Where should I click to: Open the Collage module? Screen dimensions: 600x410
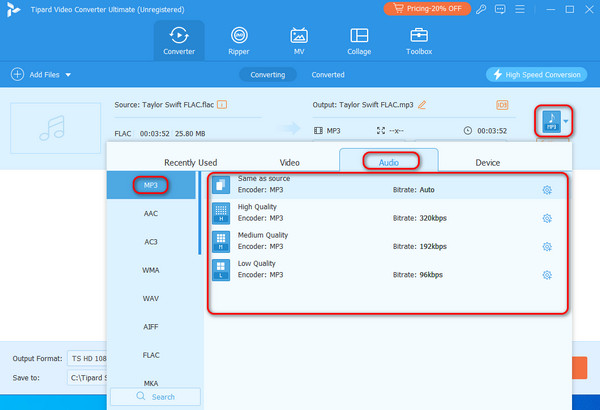coord(359,41)
